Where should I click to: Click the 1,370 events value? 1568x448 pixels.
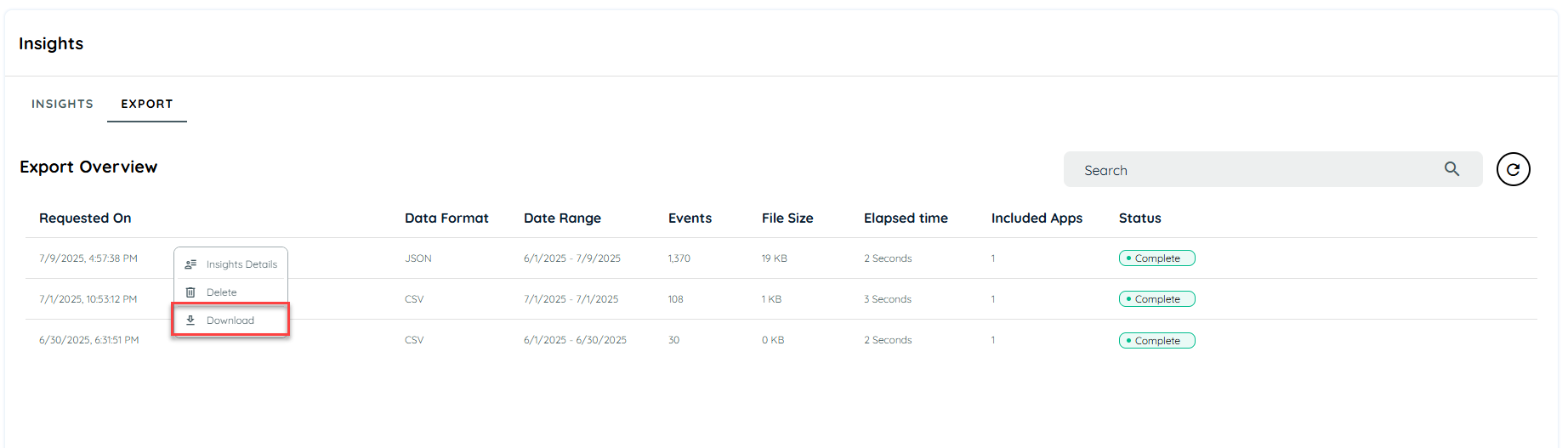679,258
